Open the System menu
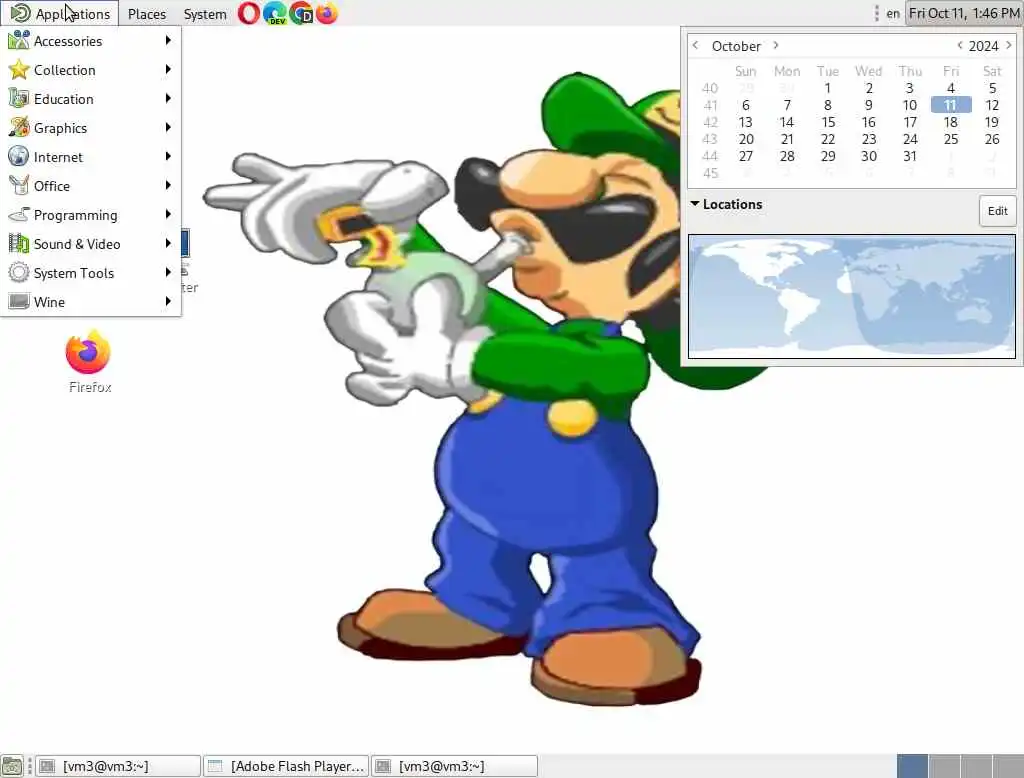This screenshot has width=1024, height=778. click(x=205, y=14)
